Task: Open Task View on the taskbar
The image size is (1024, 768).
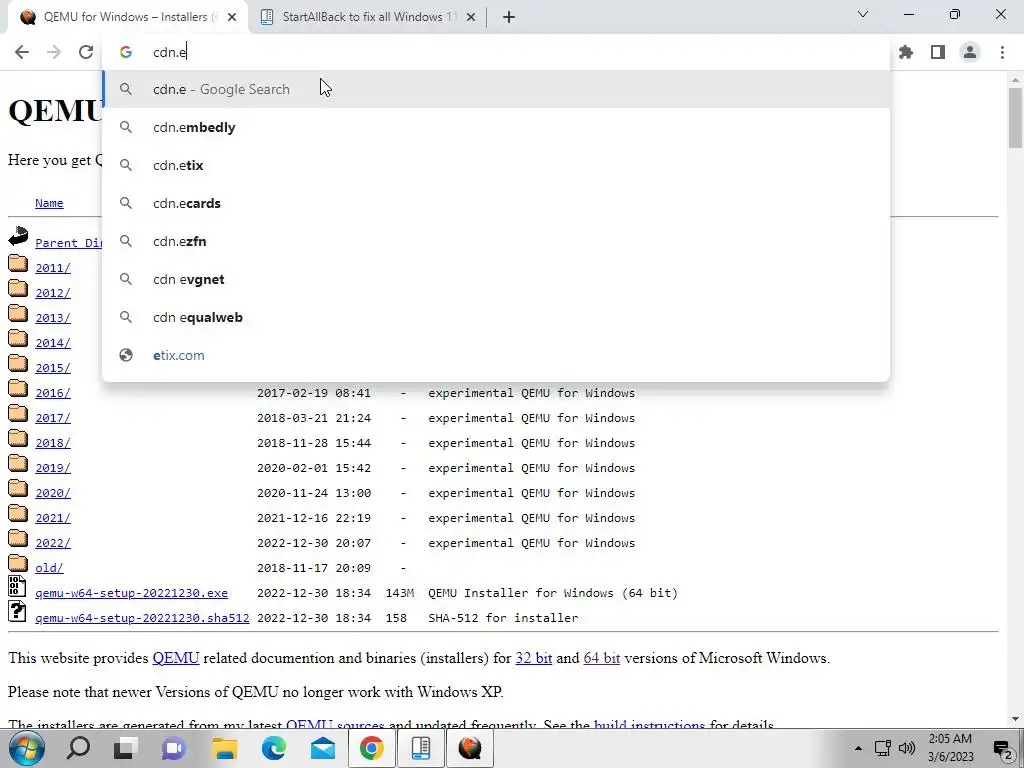Action: tap(125, 748)
